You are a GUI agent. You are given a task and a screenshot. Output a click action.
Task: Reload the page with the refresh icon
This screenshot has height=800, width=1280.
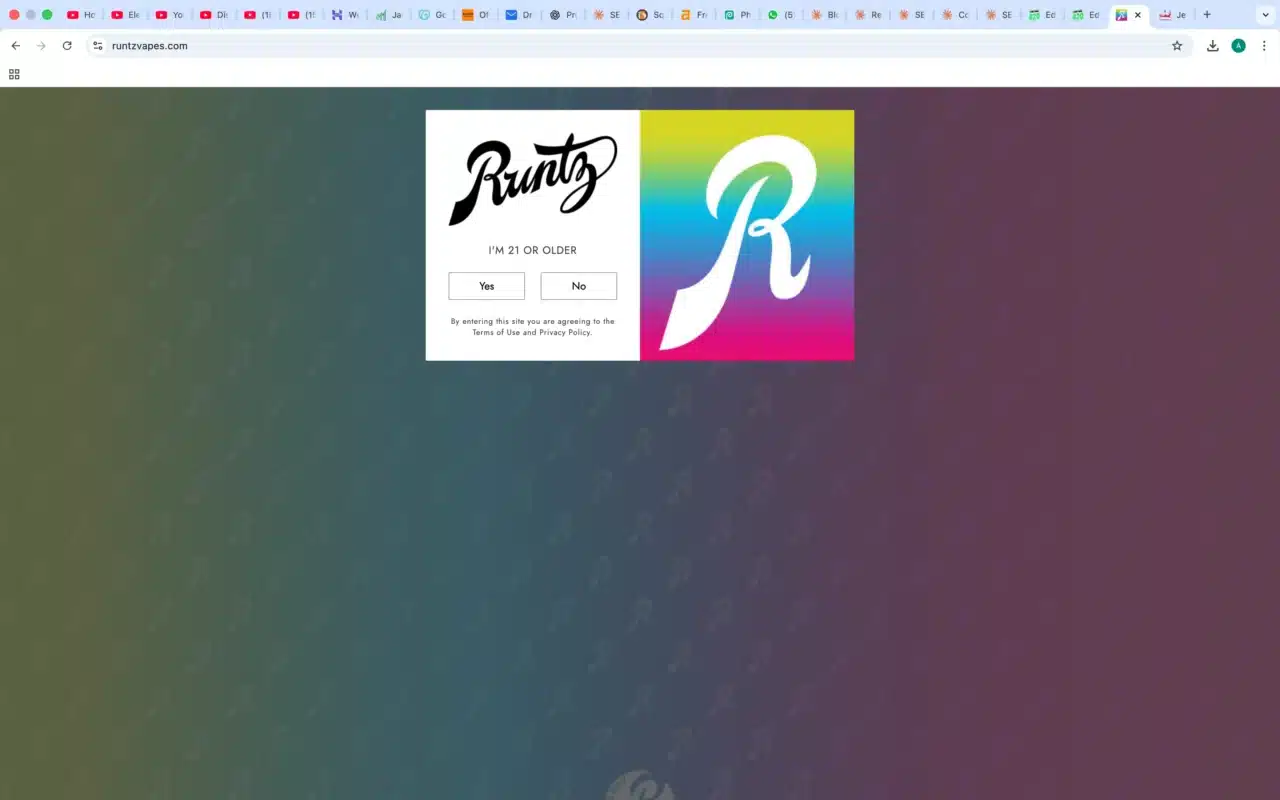pyautogui.click(x=67, y=46)
